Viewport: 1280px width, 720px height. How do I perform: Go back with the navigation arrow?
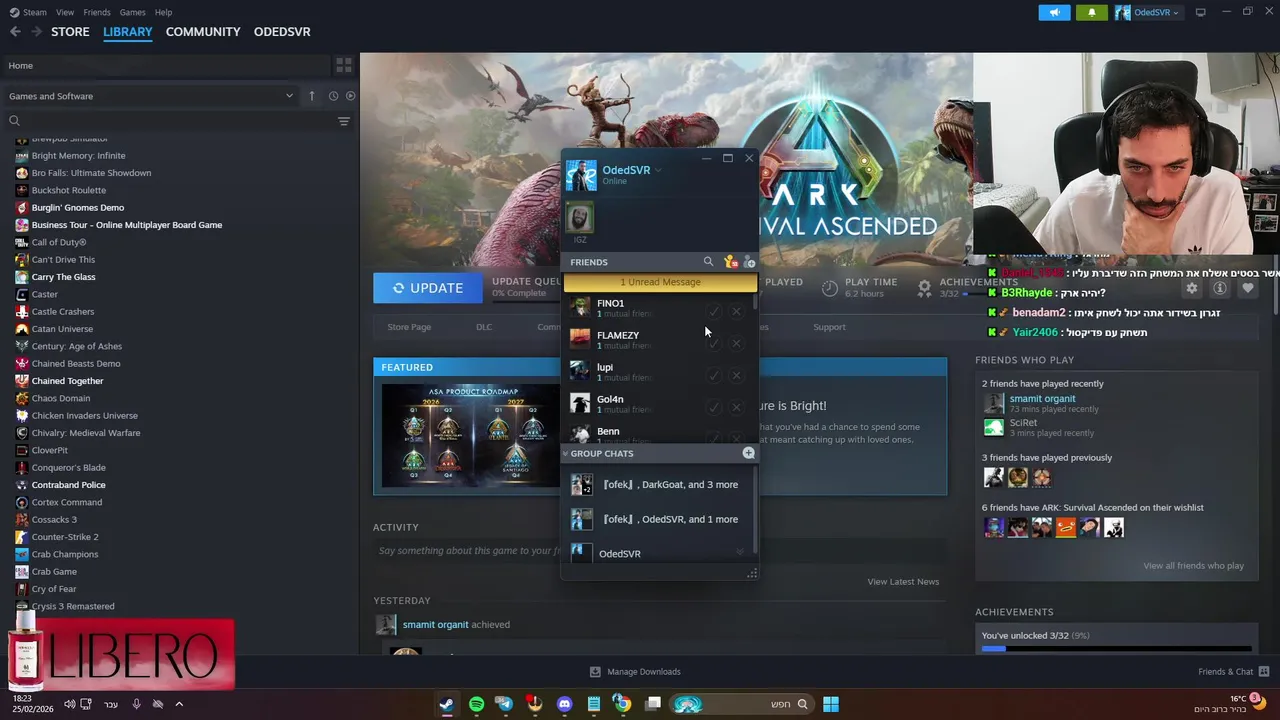click(15, 32)
